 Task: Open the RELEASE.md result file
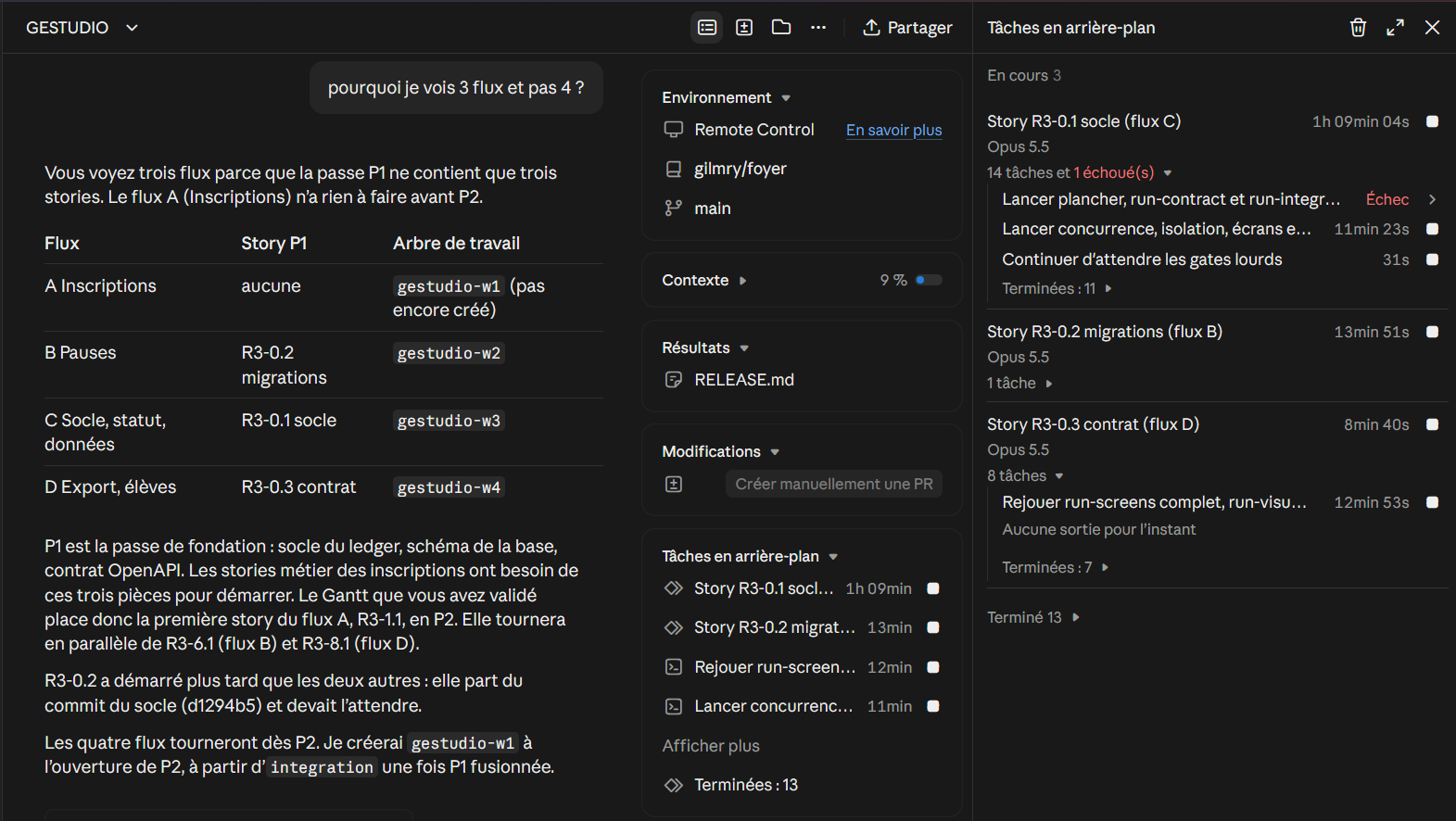[744, 380]
